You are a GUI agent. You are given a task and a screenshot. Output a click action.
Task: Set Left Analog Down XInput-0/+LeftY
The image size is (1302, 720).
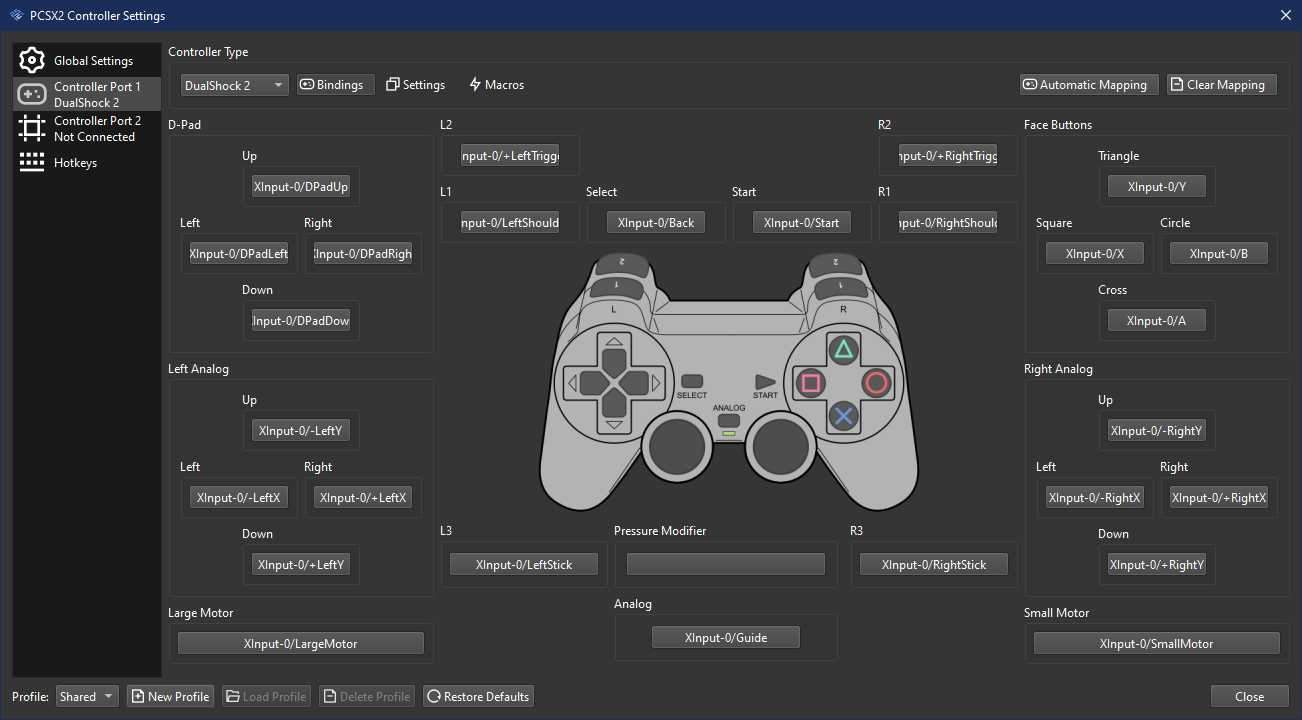pyautogui.click(x=301, y=565)
